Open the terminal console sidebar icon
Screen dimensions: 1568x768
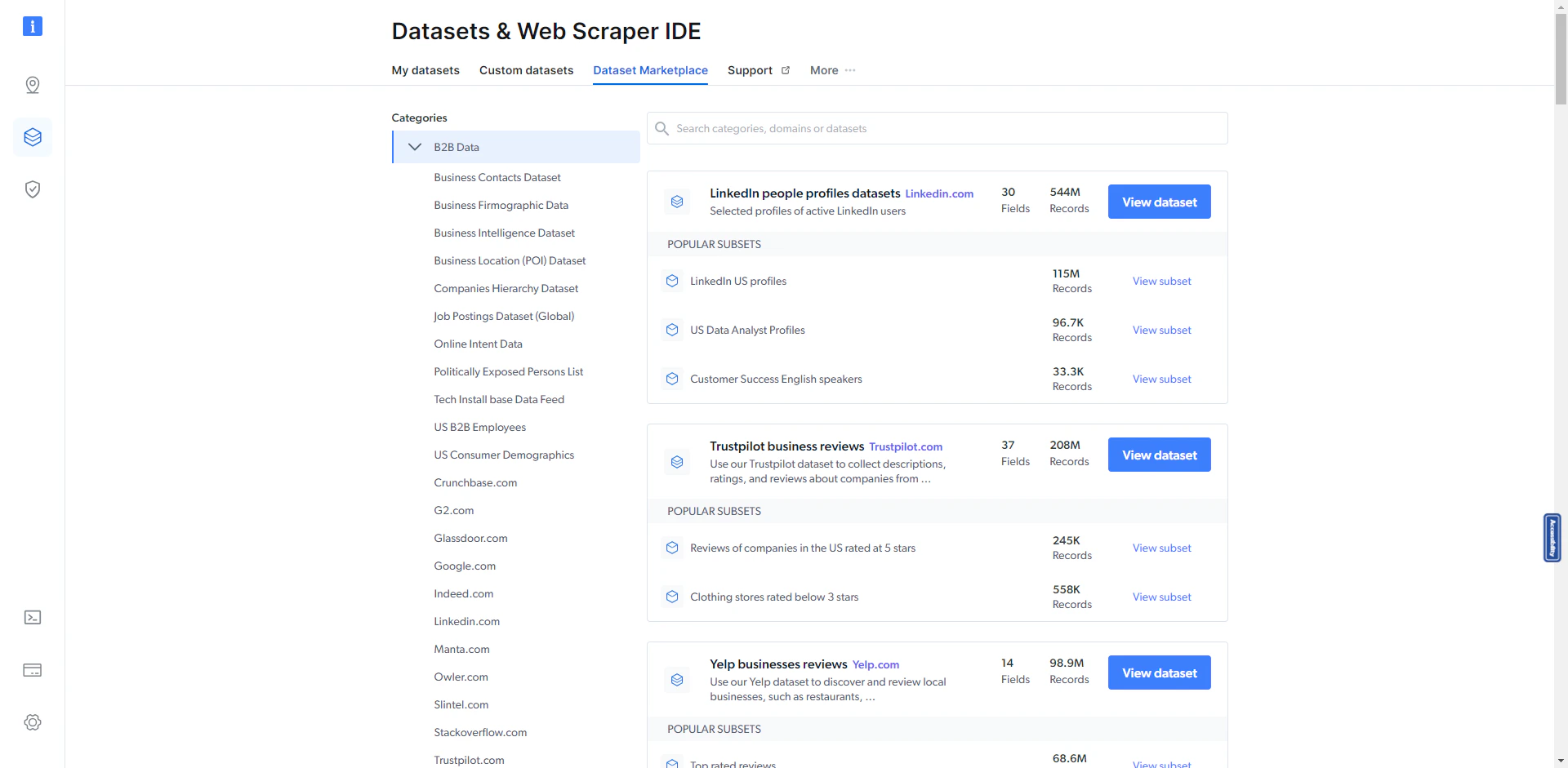33,618
